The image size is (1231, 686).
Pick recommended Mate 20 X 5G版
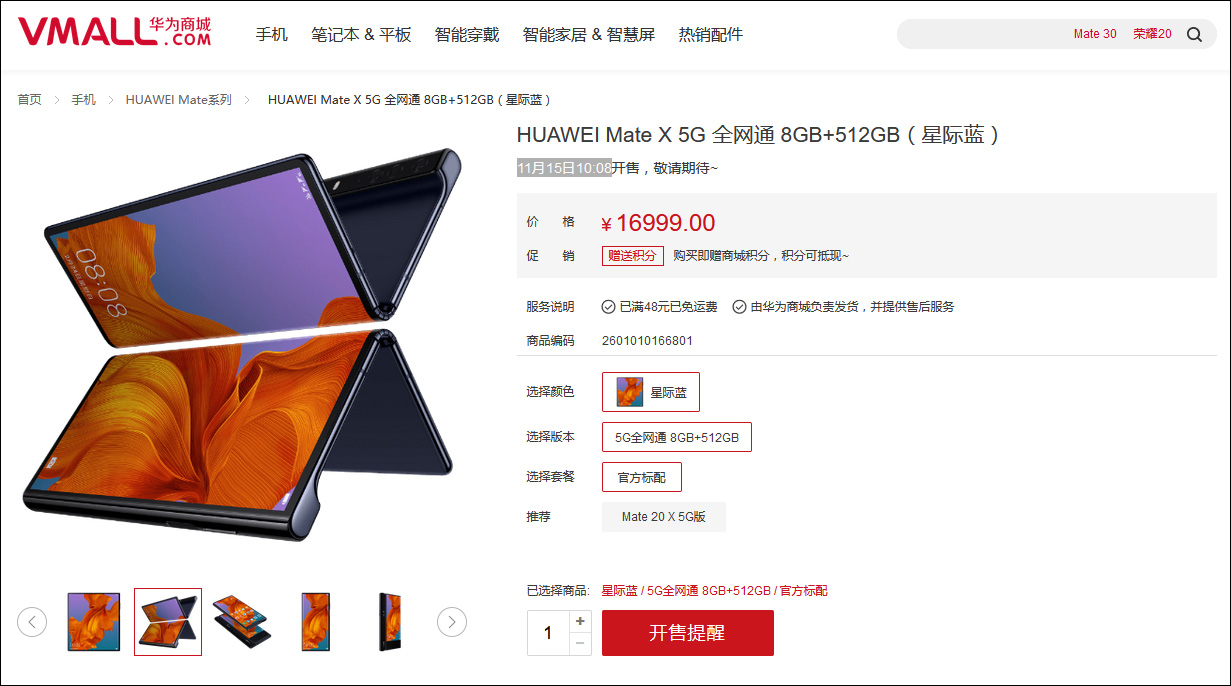(664, 517)
